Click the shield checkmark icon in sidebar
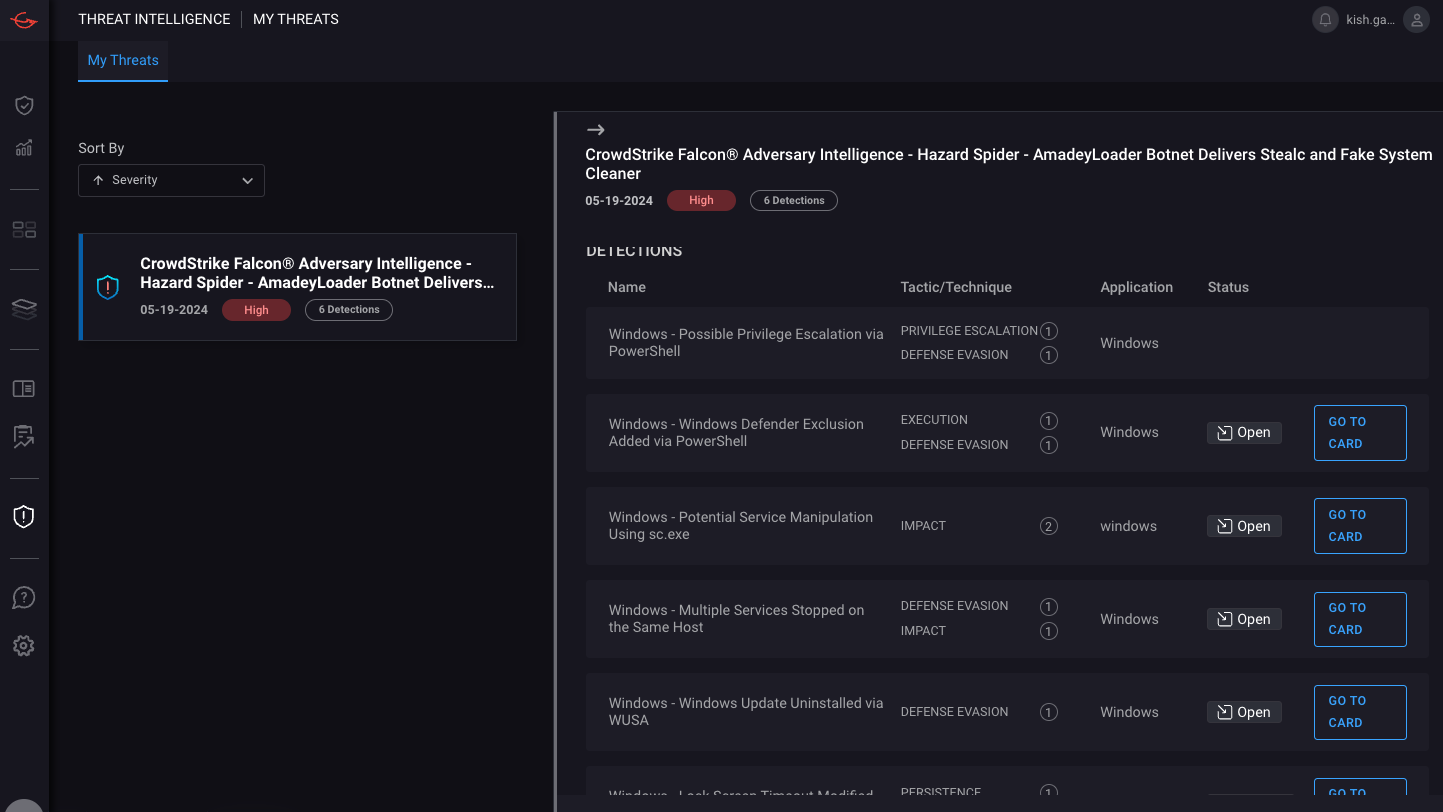Image resolution: width=1443 pixels, height=812 pixels. (24, 105)
